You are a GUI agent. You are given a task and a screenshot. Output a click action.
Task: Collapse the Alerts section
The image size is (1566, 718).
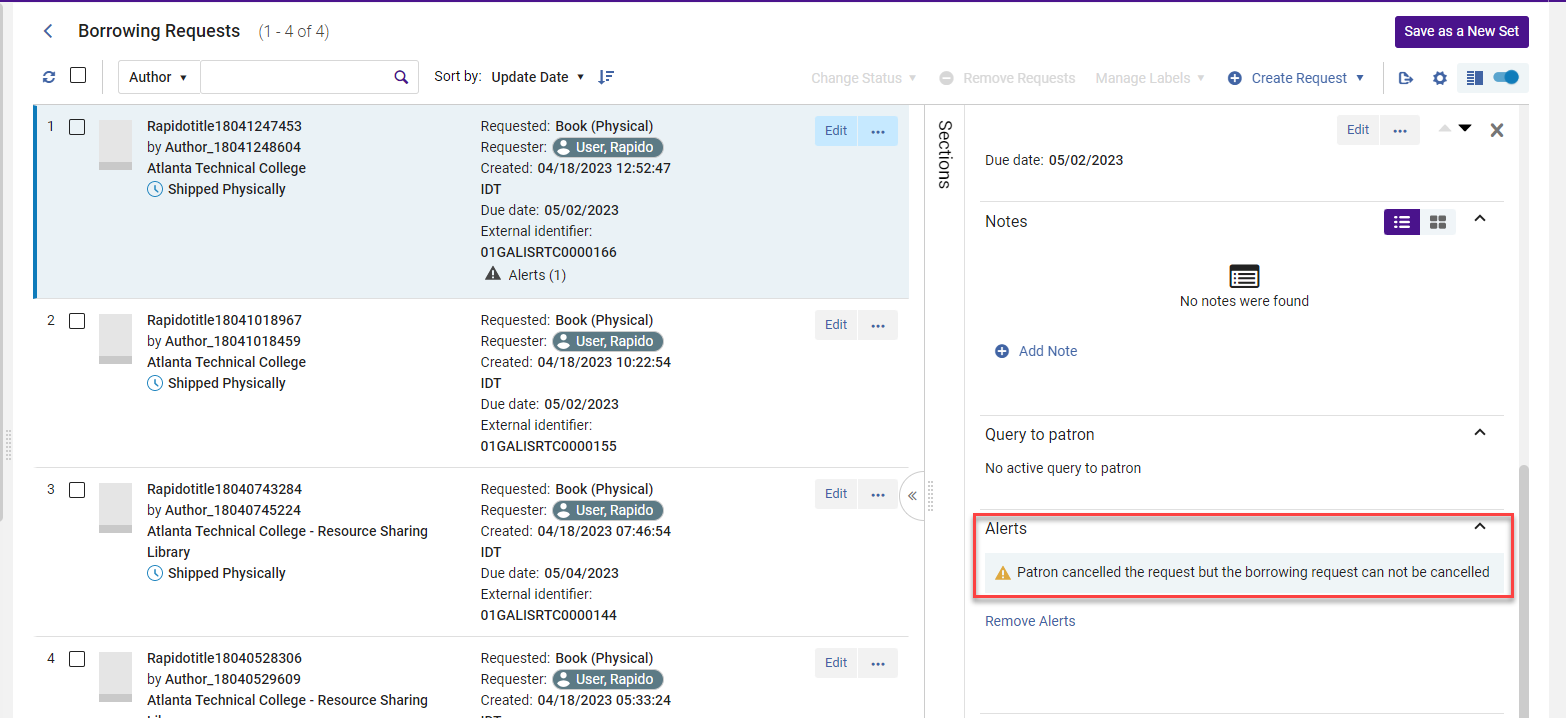(x=1480, y=527)
